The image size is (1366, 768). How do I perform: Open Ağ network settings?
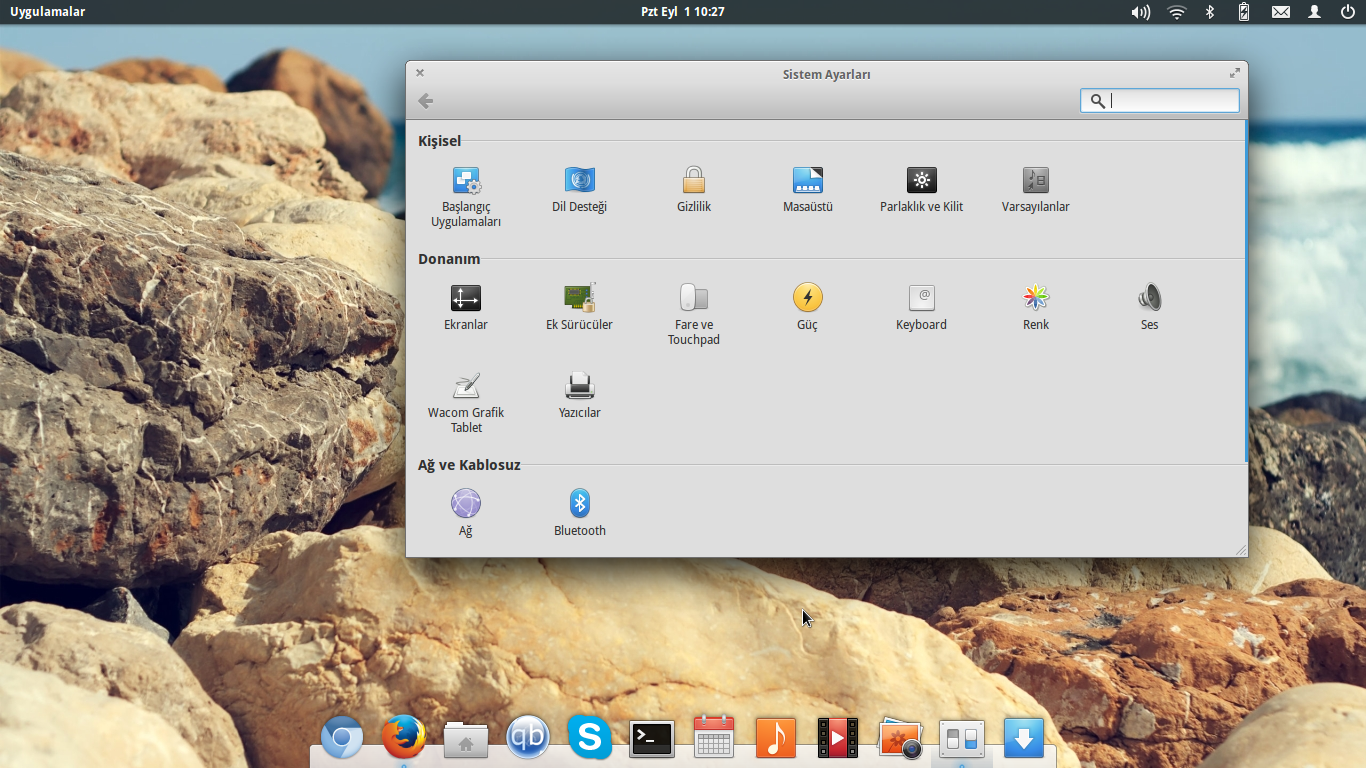click(466, 514)
